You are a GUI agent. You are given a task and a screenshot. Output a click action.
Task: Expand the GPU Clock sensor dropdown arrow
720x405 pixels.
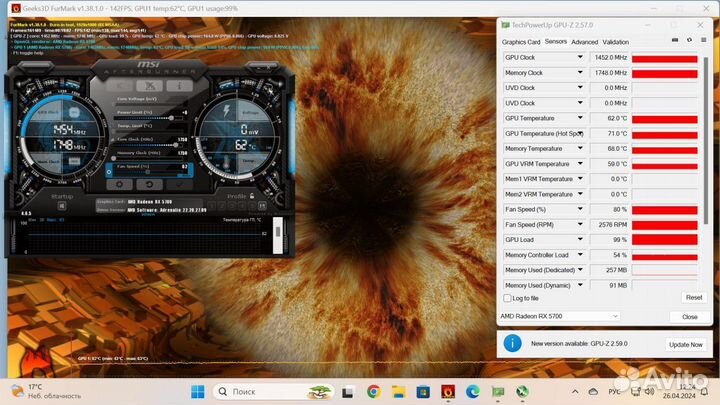point(580,57)
